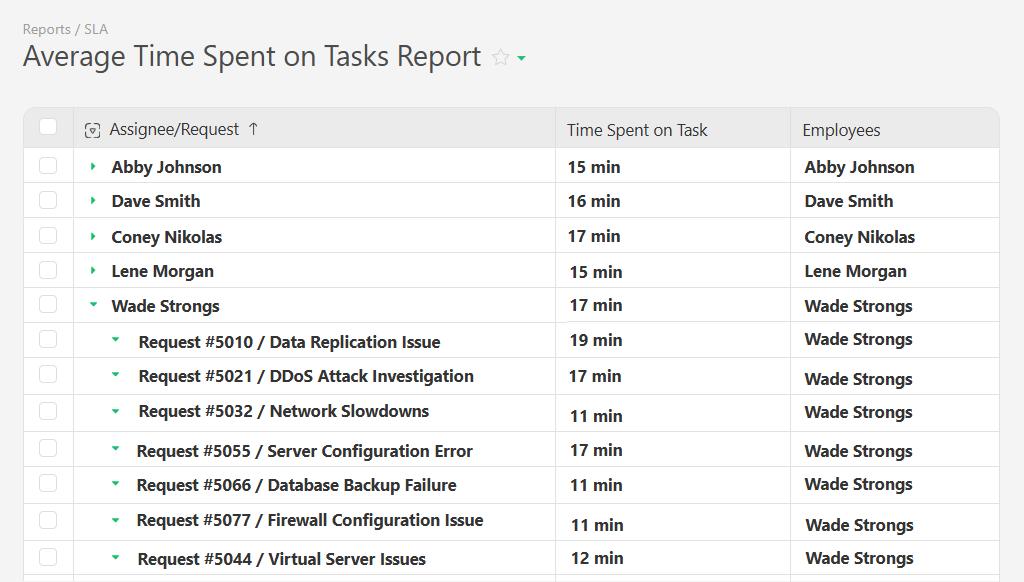The width and height of the screenshot is (1024, 582).
Task: Collapse the Wade Strongs group
Action: click(93, 305)
